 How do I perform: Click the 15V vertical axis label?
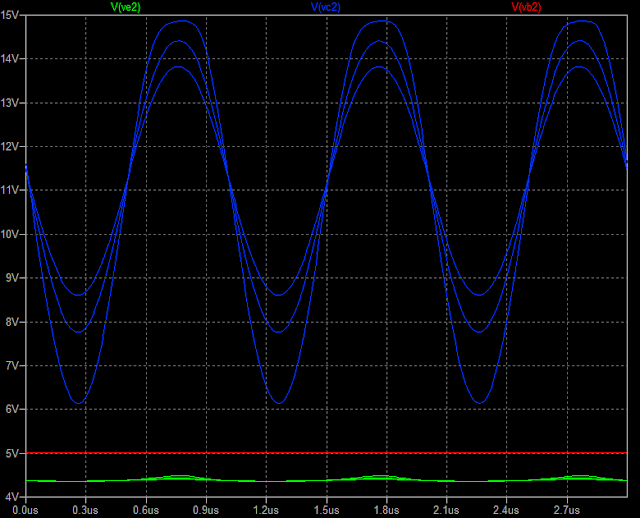tap(9, 15)
